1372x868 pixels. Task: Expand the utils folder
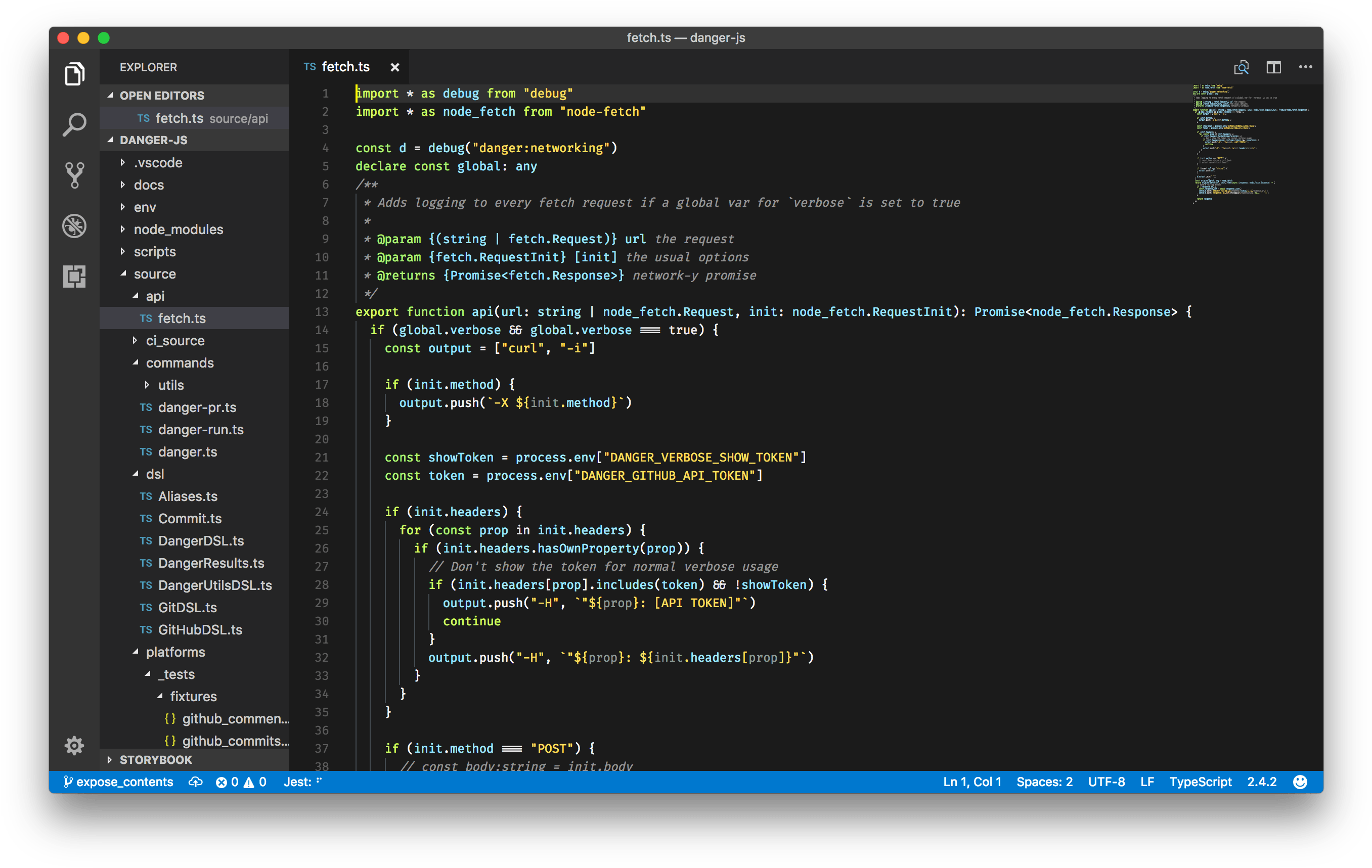[194, 384]
